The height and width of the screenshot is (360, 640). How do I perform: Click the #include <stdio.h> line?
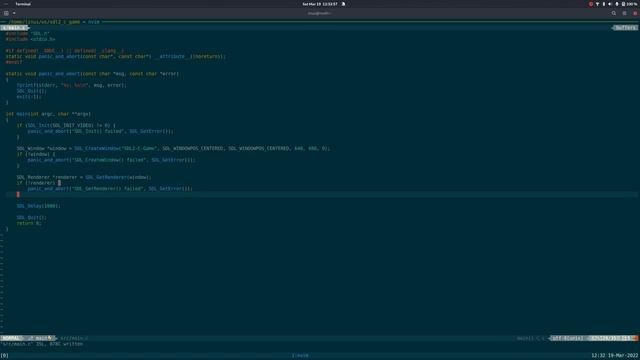(x=30, y=39)
